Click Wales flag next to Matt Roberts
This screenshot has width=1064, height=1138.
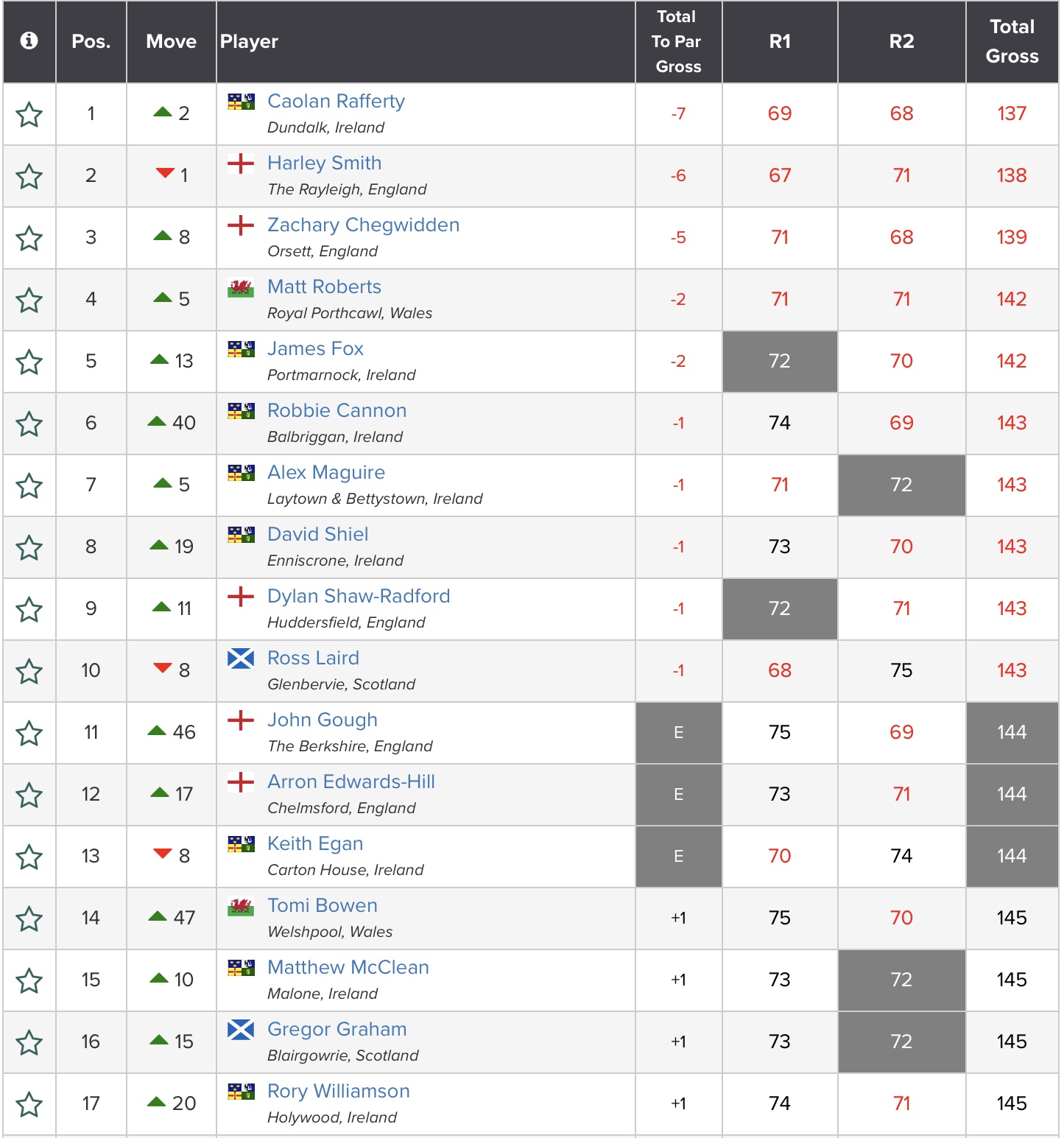pos(241,287)
